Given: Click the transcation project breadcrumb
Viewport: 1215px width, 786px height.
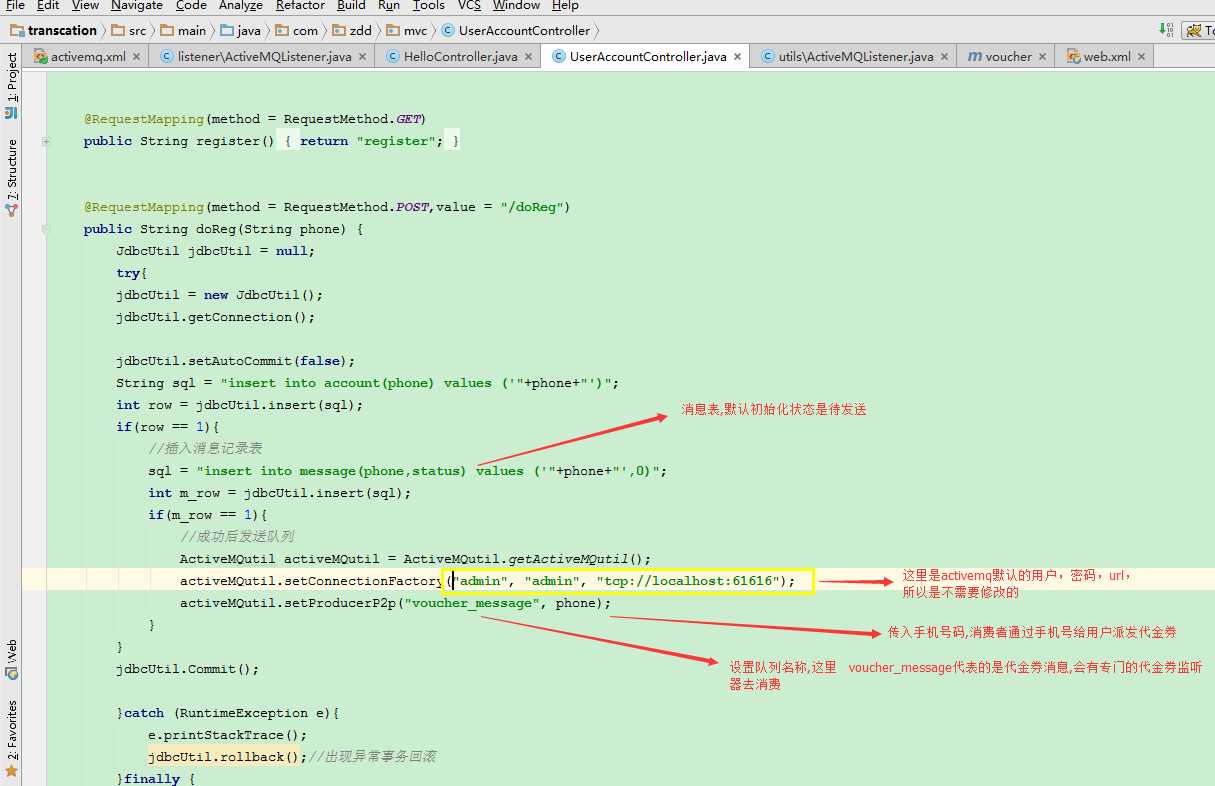Looking at the screenshot, I should (53, 30).
